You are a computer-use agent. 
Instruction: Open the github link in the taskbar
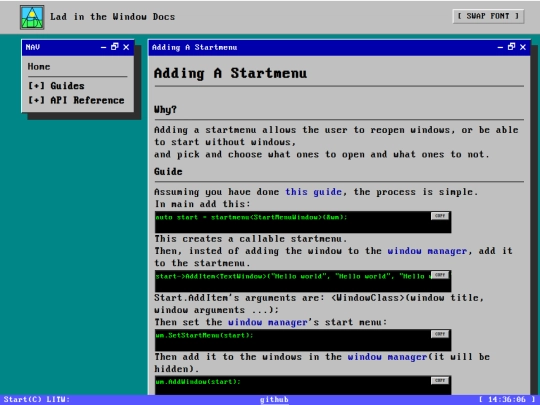274,399
